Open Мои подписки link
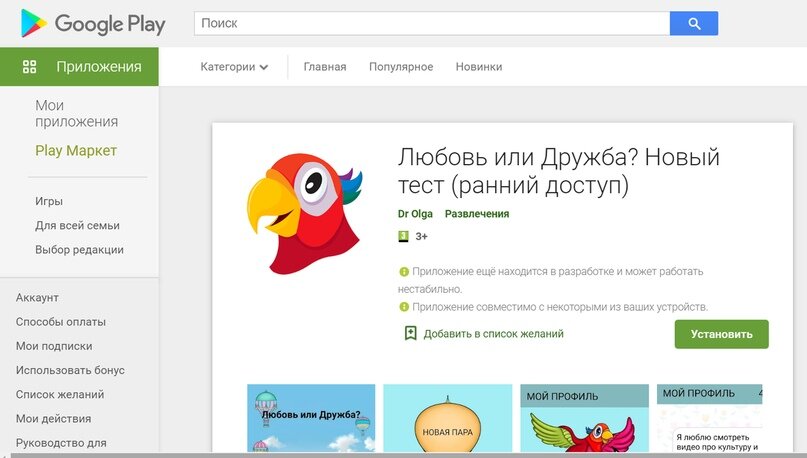The image size is (807, 458). 54,346
